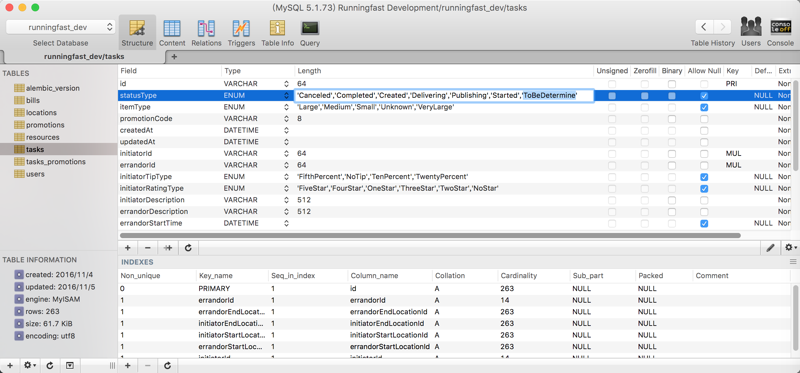800x373 pixels.
Task: Change the type of promotionCode field
Action: (286, 119)
